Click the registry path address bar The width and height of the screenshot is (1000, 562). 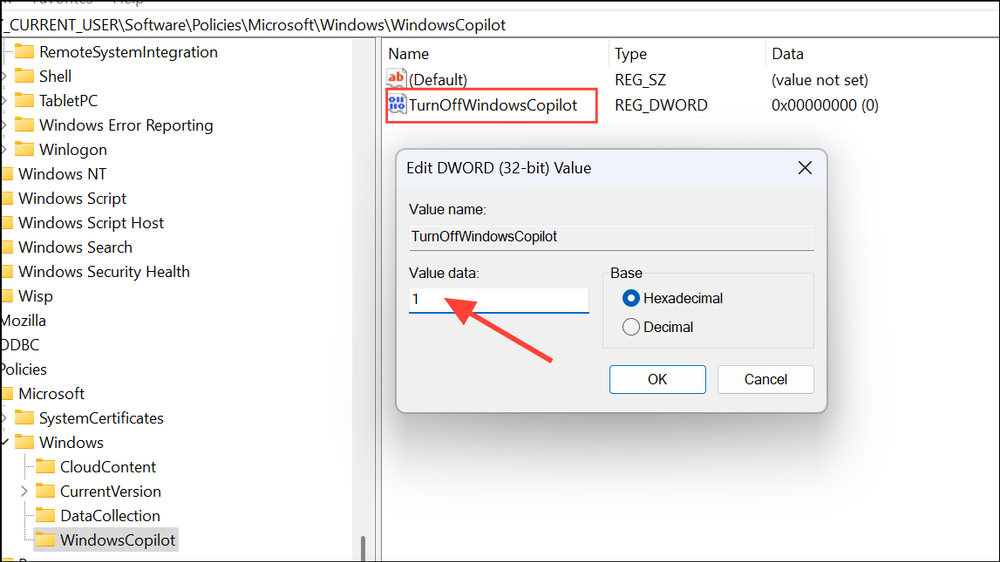pyautogui.click(x=500, y=25)
